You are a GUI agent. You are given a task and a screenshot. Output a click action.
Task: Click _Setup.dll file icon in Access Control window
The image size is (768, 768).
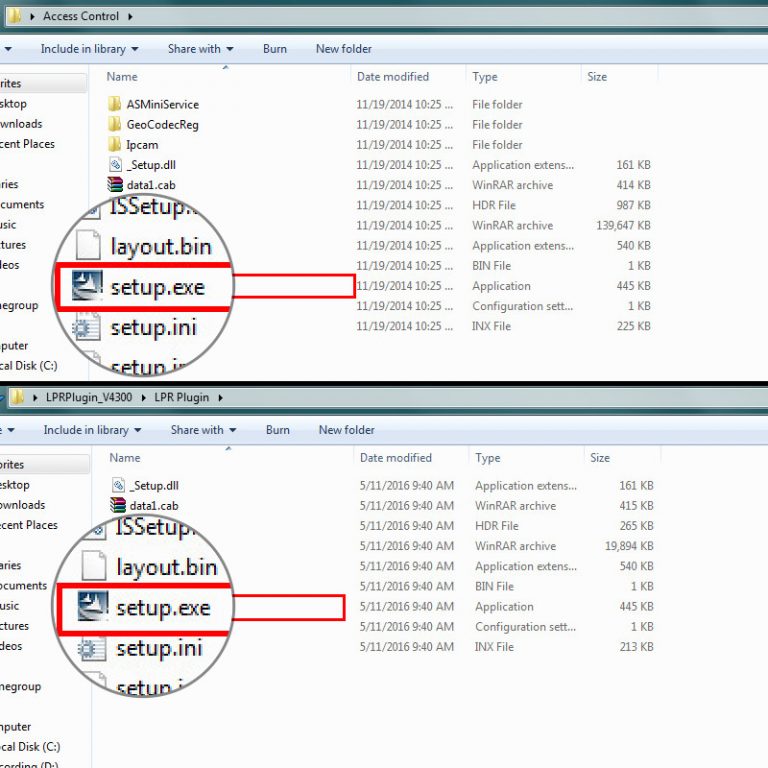[x=115, y=165]
